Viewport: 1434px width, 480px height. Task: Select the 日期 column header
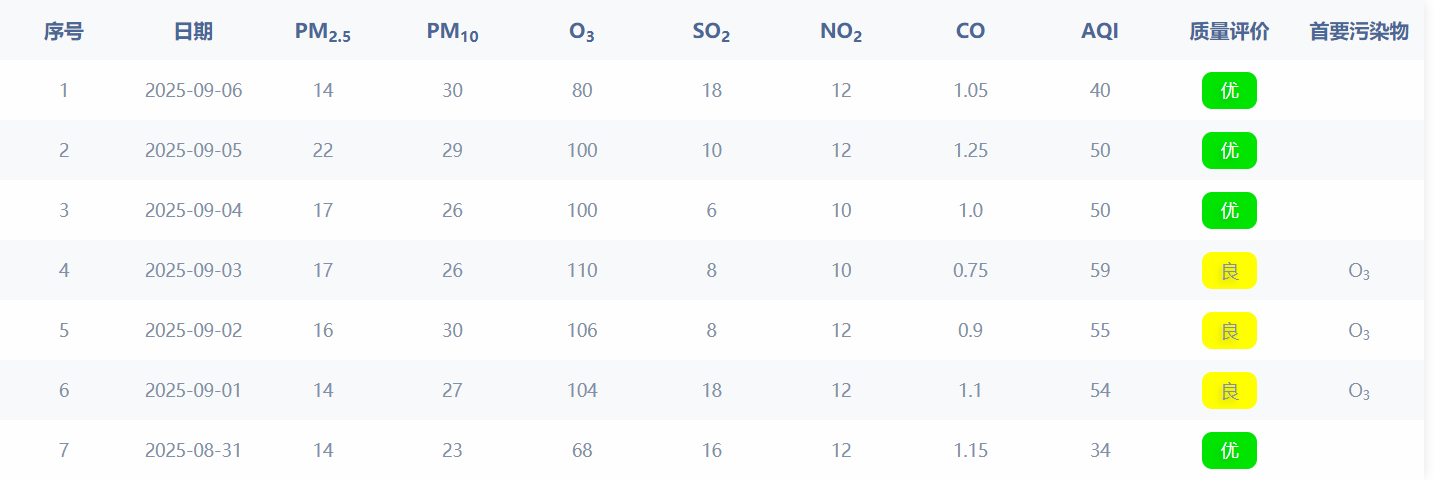click(193, 32)
